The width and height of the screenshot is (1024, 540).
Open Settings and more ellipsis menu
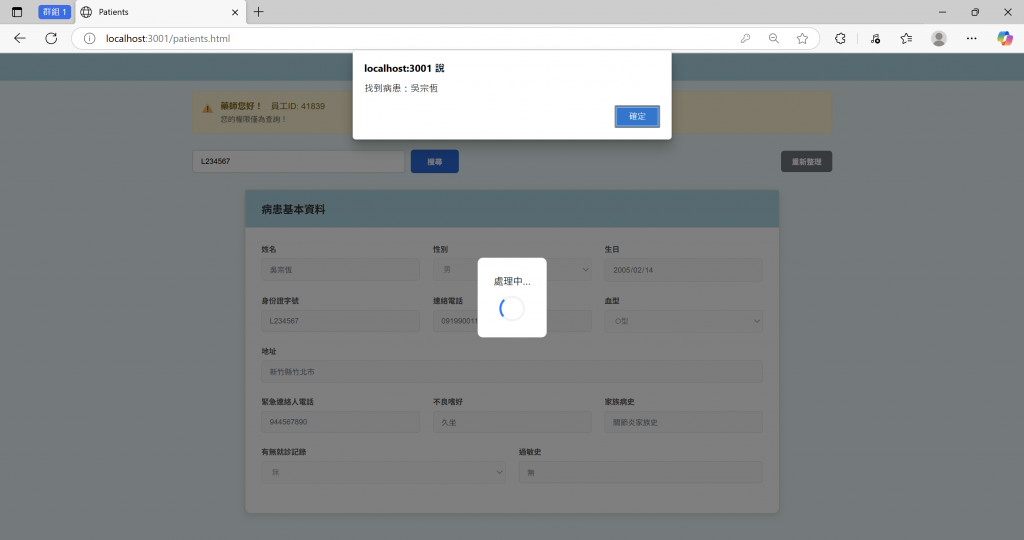(972, 39)
